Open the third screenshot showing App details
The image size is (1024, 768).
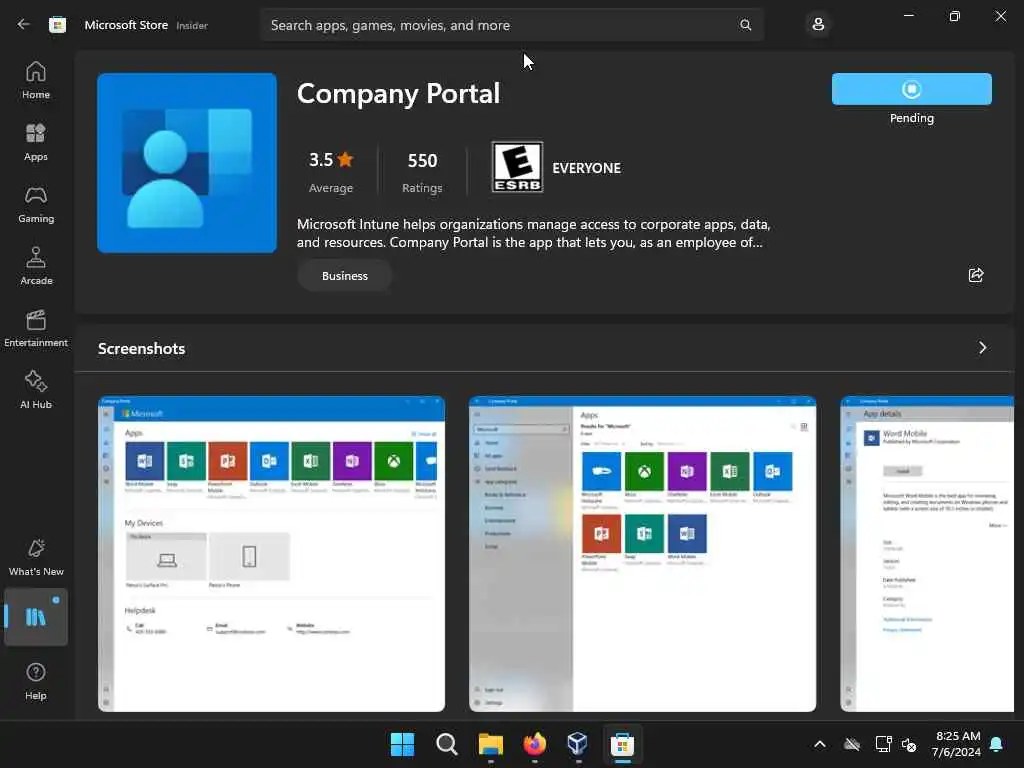click(927, 554)
